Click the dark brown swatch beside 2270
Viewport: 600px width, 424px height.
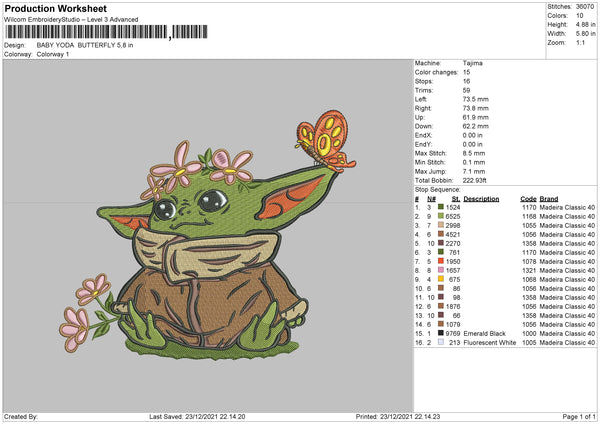441,243
